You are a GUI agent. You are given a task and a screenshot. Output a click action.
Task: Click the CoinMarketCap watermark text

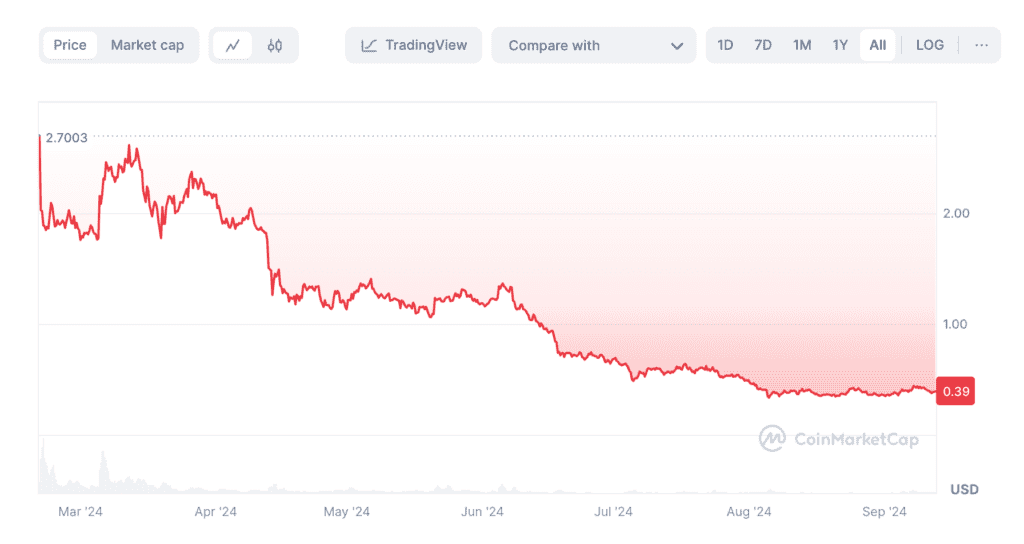click(x=855, y=438)
